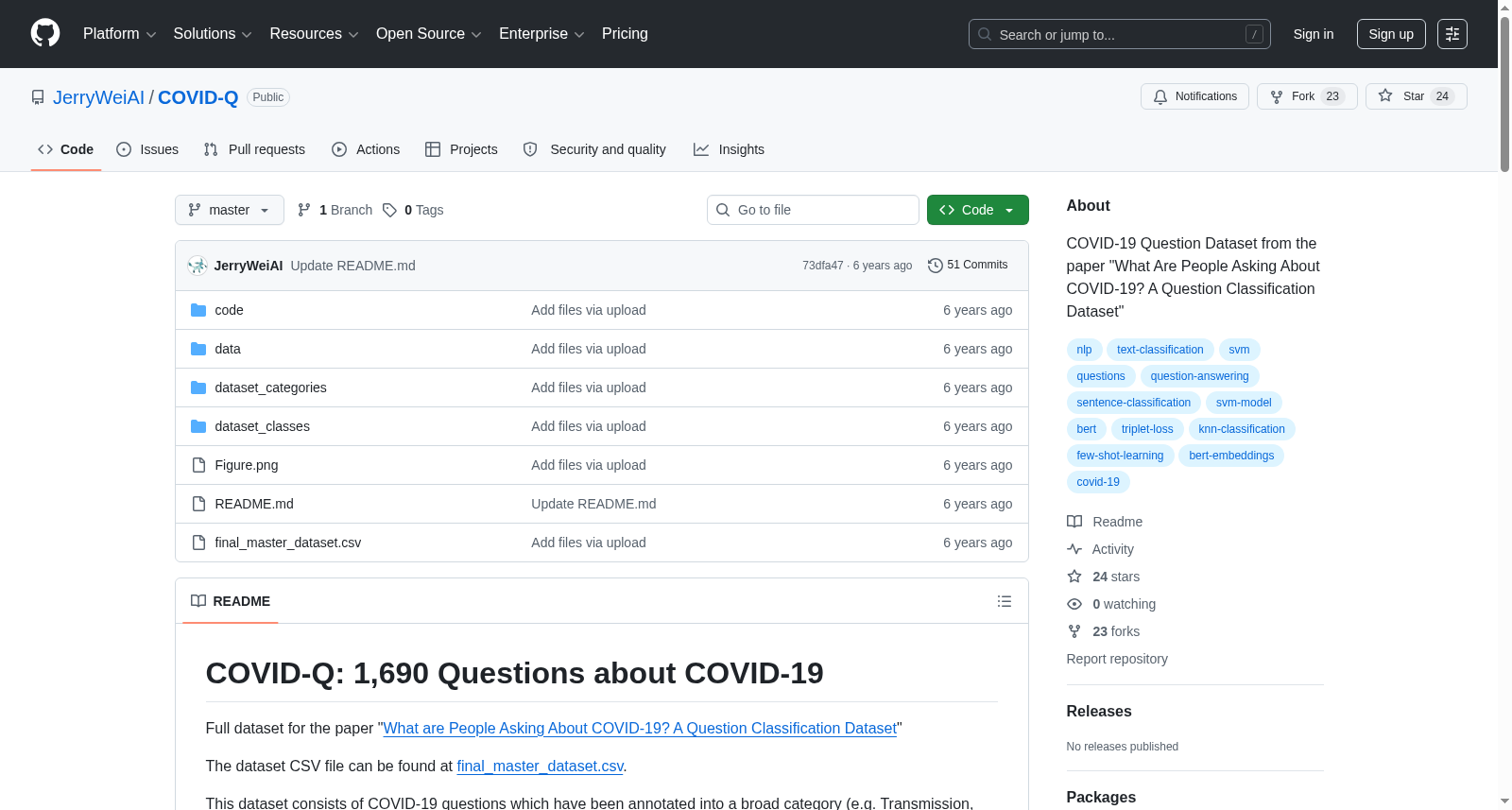Open the master branch selector dropdown
Screen dimensions: 1512x810
230,210
